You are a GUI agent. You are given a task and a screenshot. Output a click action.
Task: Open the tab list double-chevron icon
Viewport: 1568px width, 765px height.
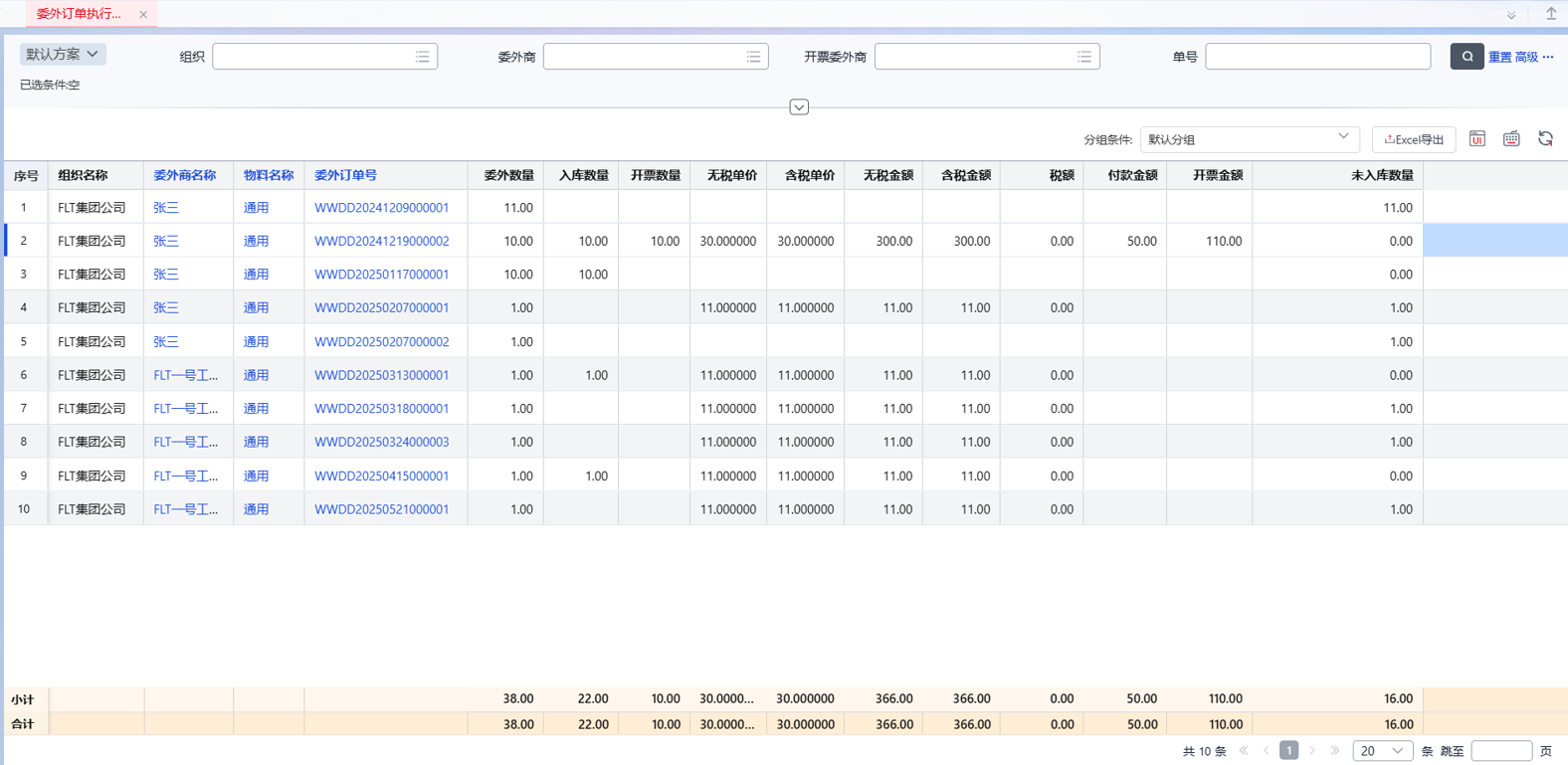point(1511,15)
